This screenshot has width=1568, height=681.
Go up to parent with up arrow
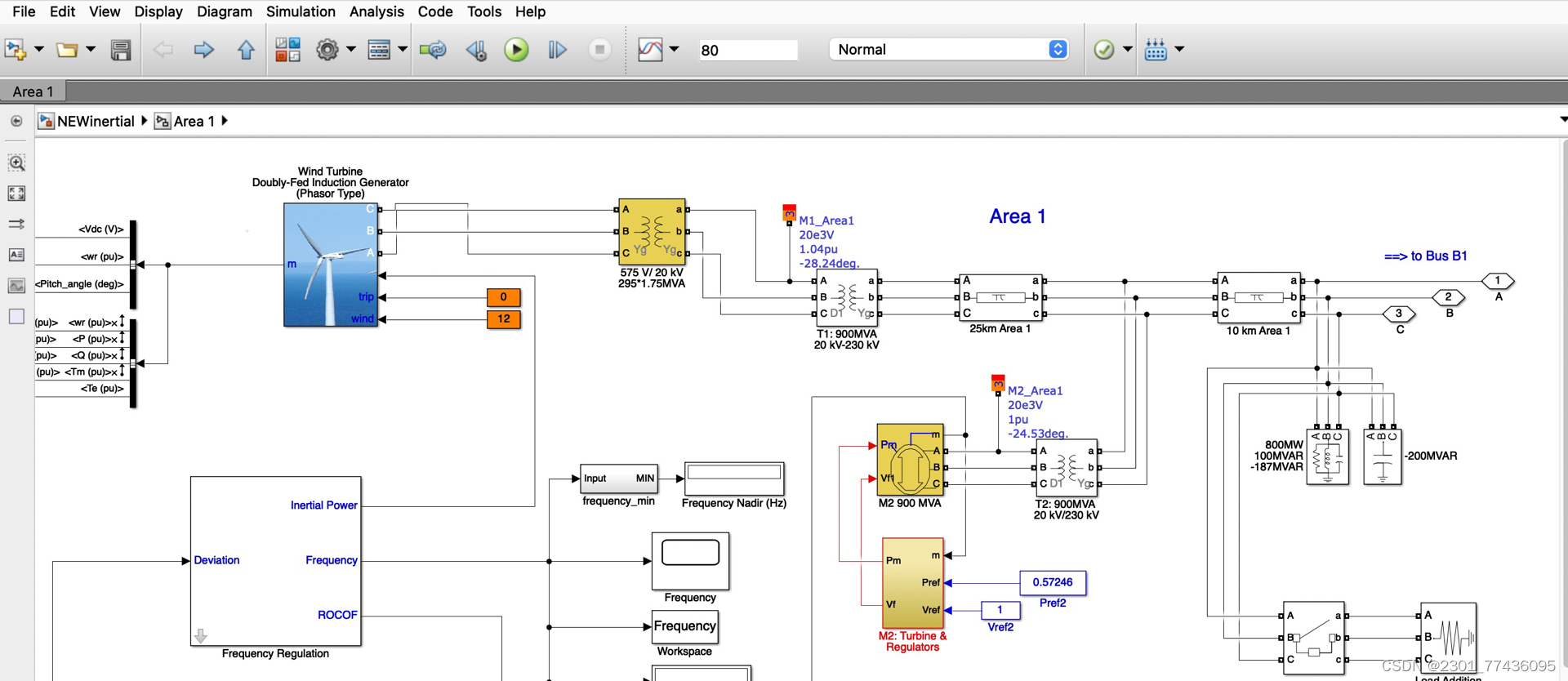(246, 50)
